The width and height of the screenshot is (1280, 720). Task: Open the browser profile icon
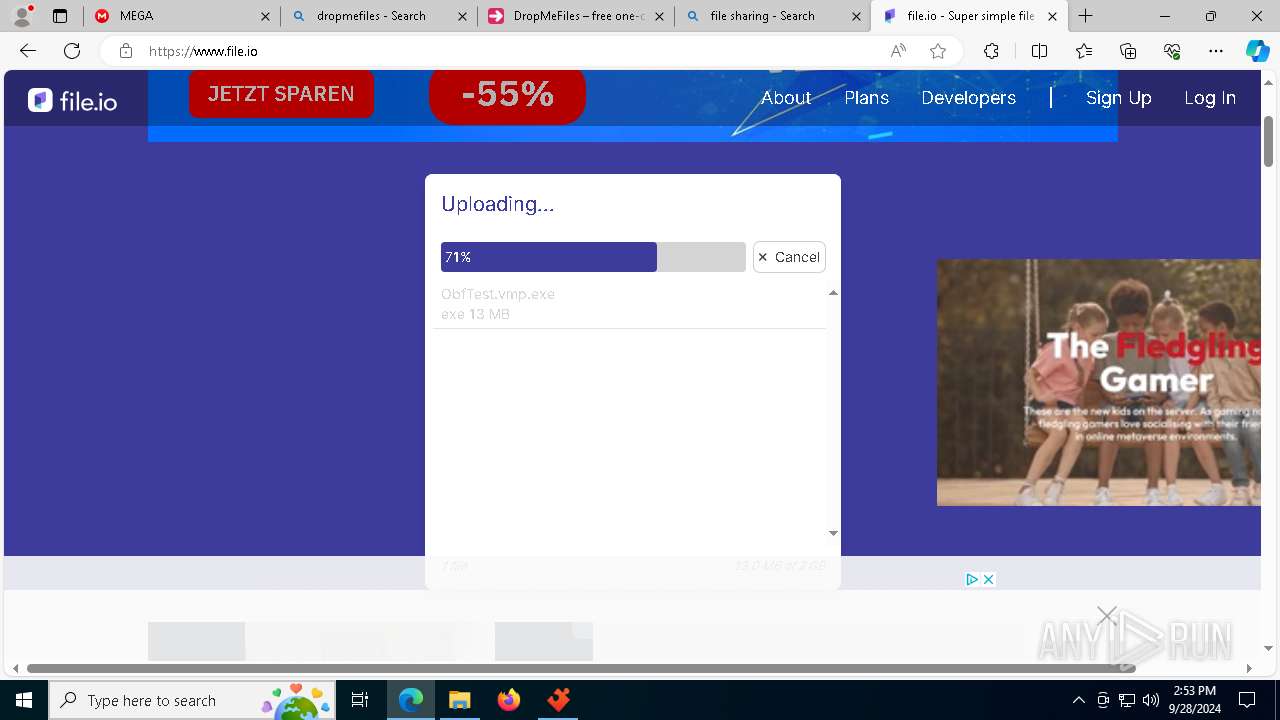(22, 16)
